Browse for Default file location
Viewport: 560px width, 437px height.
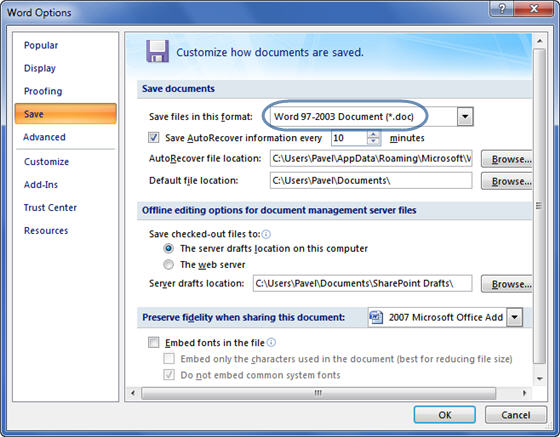tap(507, 181)
